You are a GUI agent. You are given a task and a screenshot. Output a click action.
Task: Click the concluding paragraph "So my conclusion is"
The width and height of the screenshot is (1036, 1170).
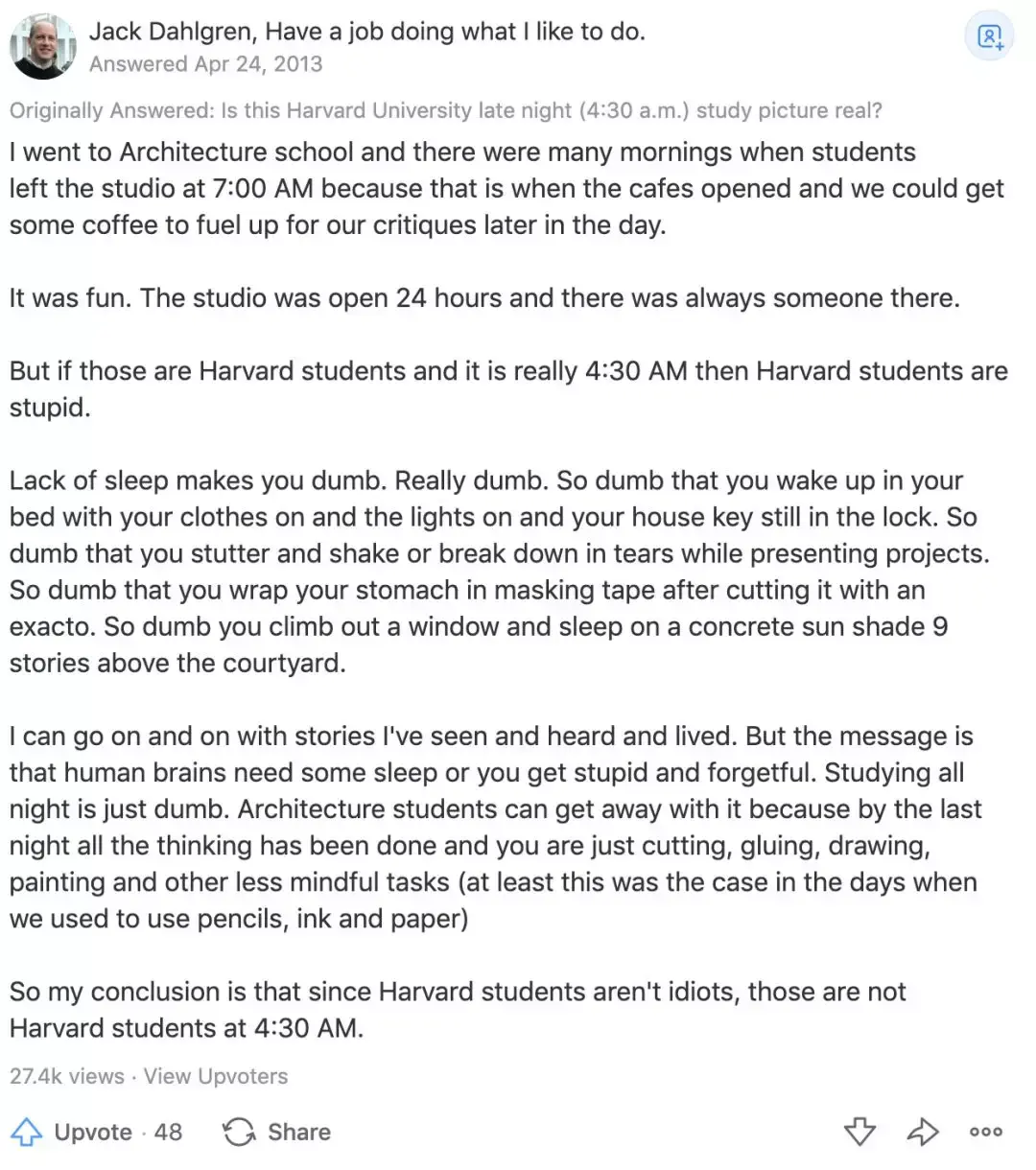tap(458, 1009)
